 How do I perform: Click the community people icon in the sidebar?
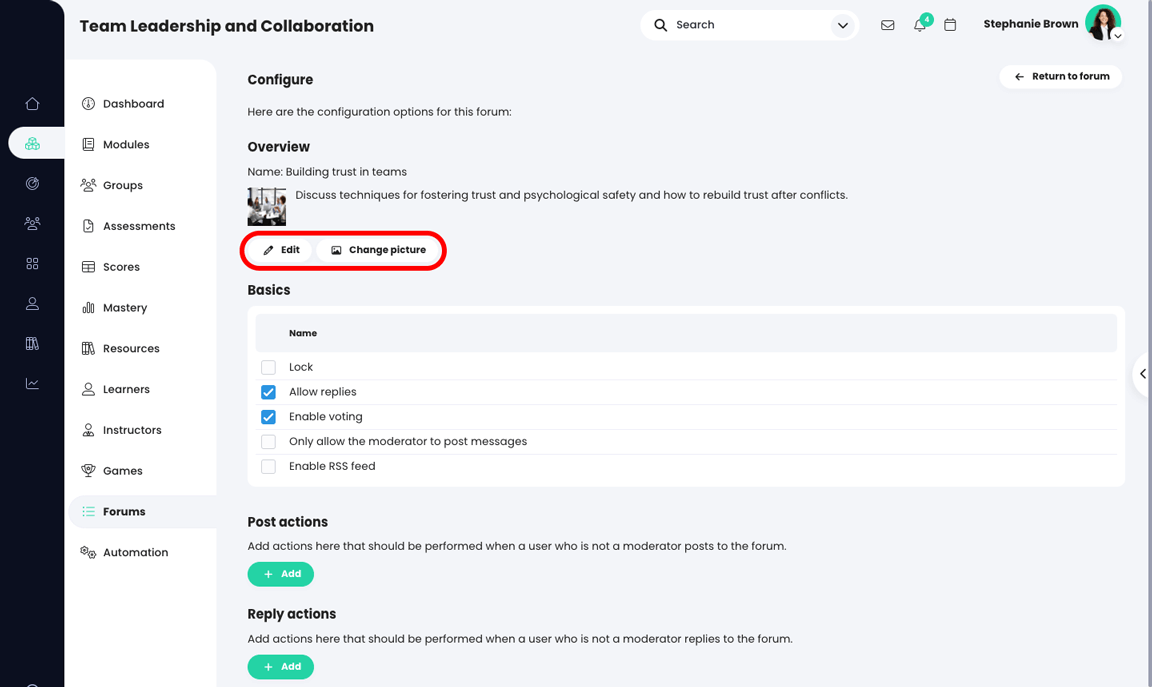[x=31, y=223]
